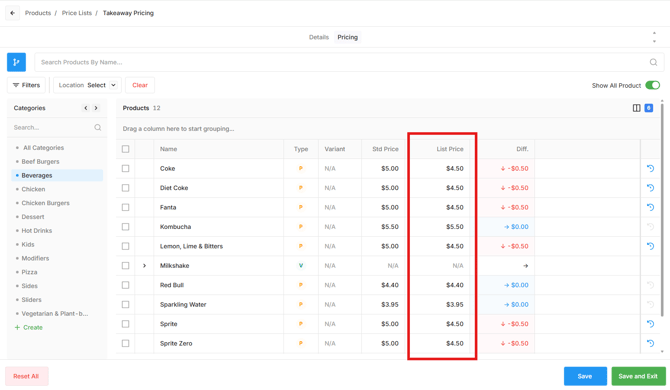Click the blue branch icon near search
670x390 pixels.
coord(16,62)
